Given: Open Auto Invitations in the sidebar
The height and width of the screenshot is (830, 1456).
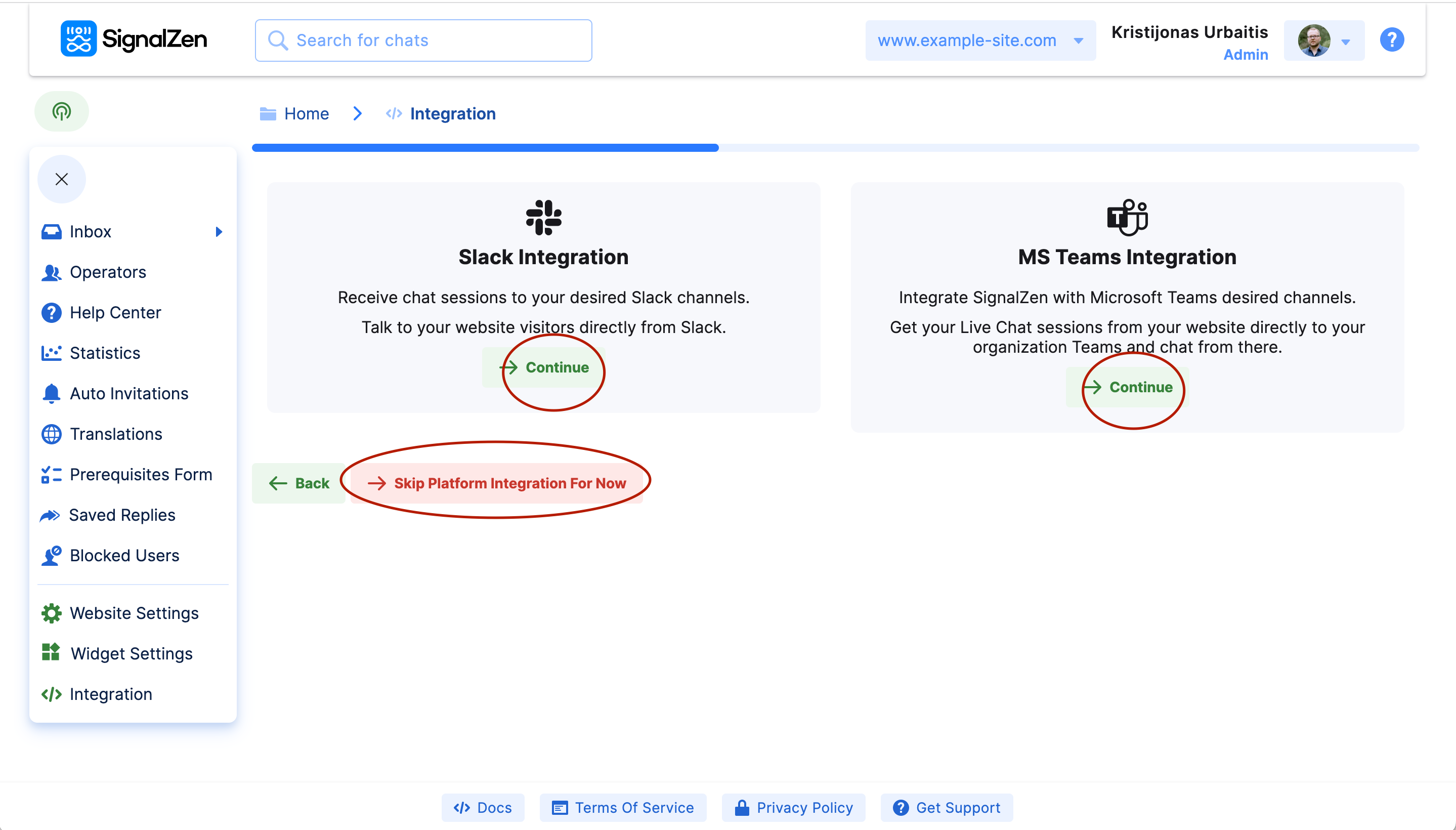Looking at the screenshot, I should tap(128, 393).
